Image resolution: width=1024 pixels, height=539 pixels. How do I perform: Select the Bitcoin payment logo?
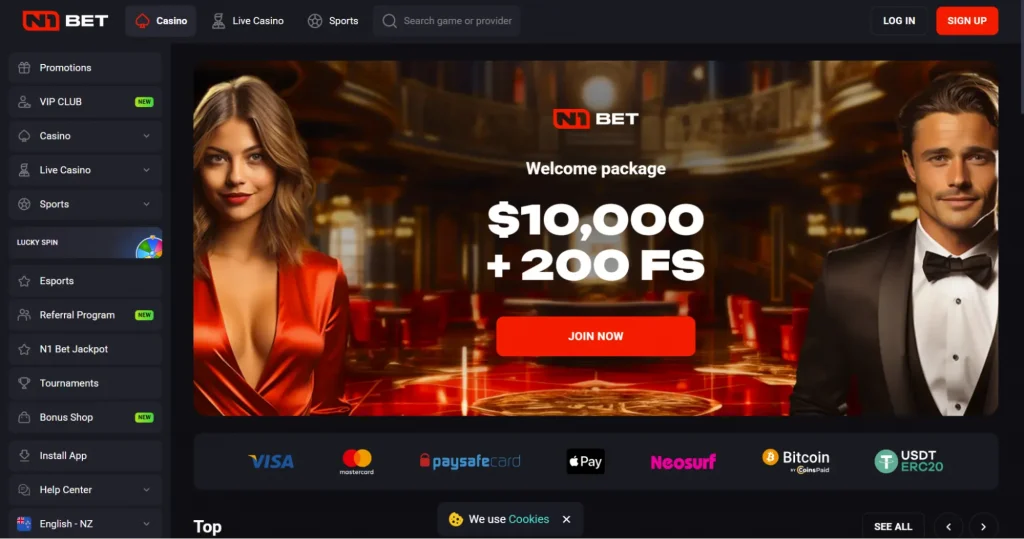point(795,461)
